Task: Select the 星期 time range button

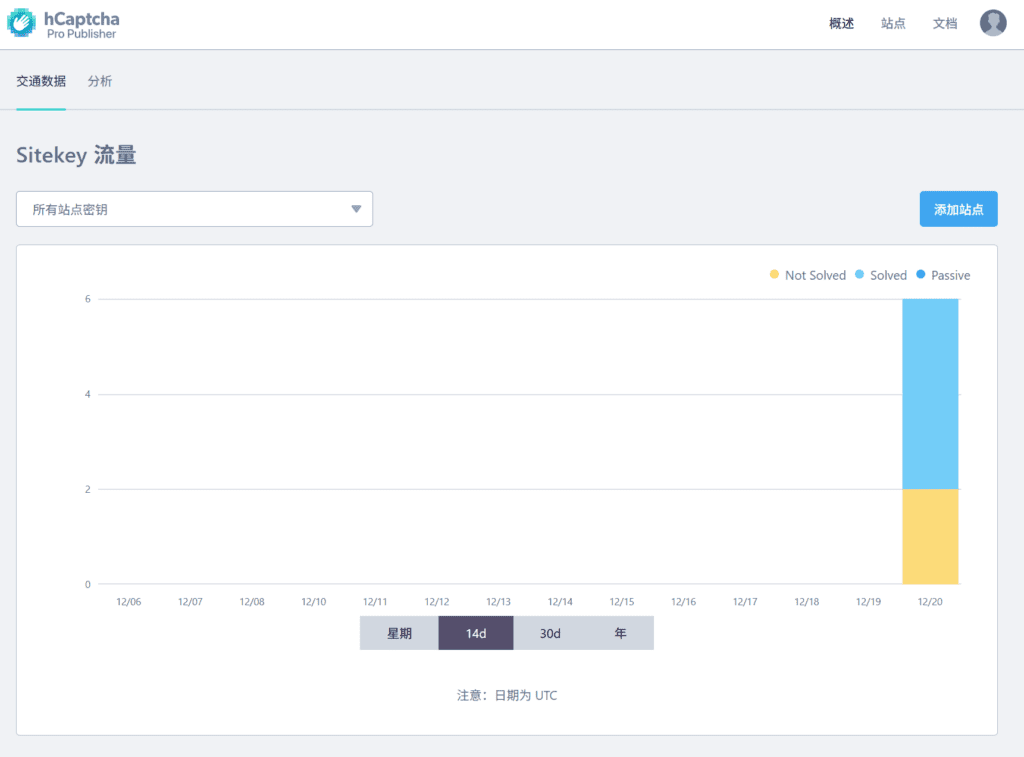Action: pyautogui.click(x=399, y=633)
